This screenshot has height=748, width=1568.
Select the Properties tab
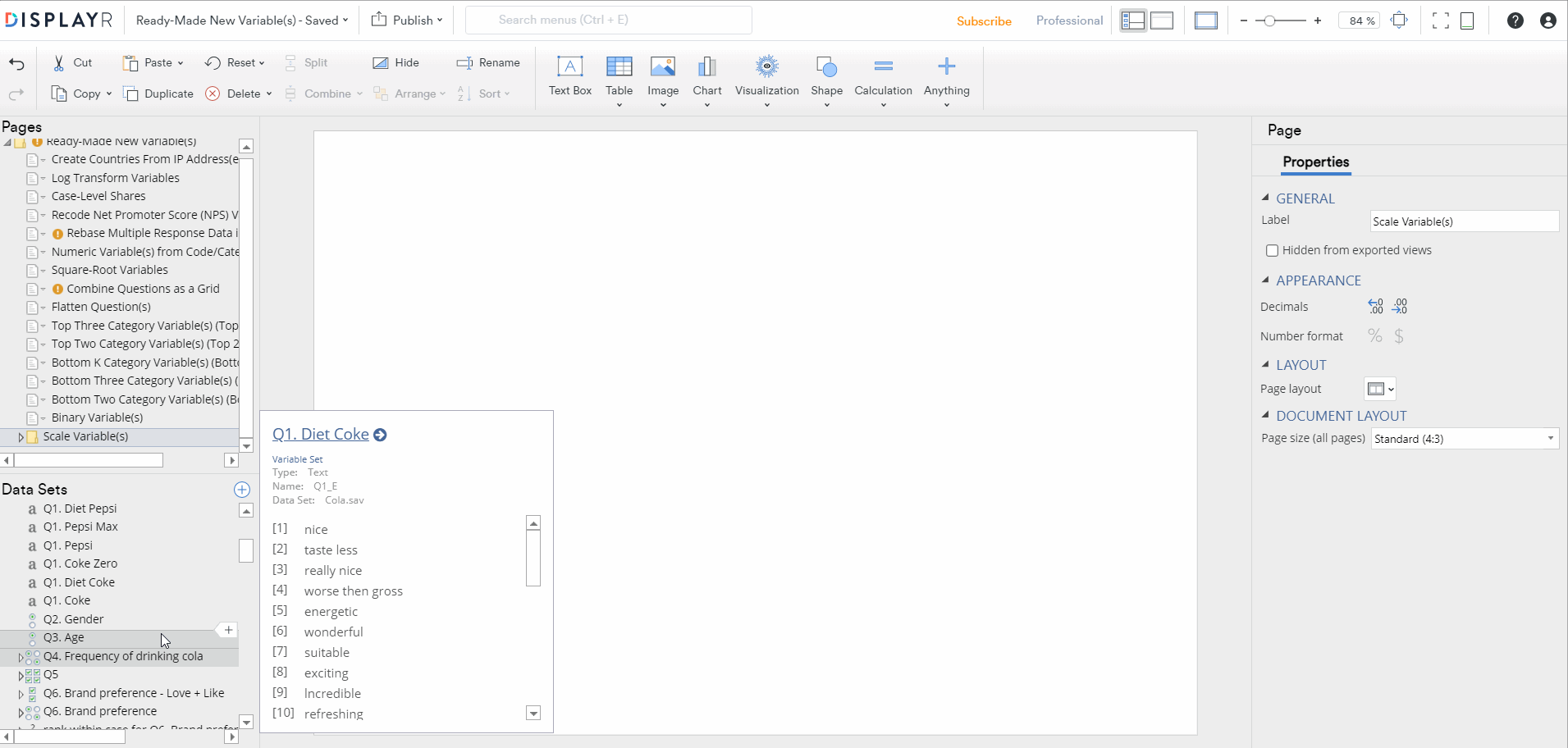pos(1315,162)
